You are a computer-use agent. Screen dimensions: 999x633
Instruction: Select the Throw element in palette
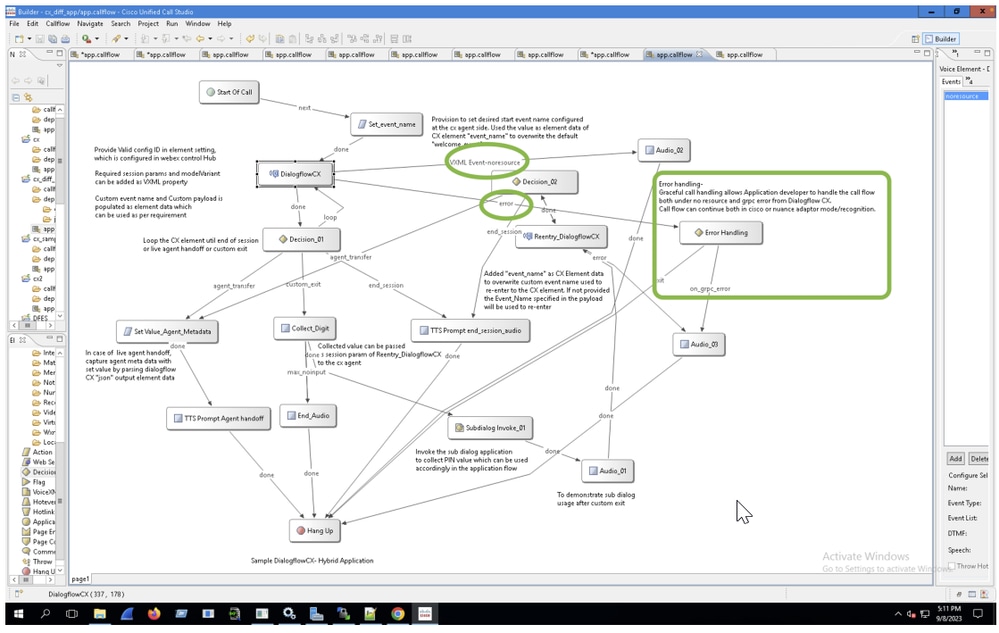[x=37, y=562]
